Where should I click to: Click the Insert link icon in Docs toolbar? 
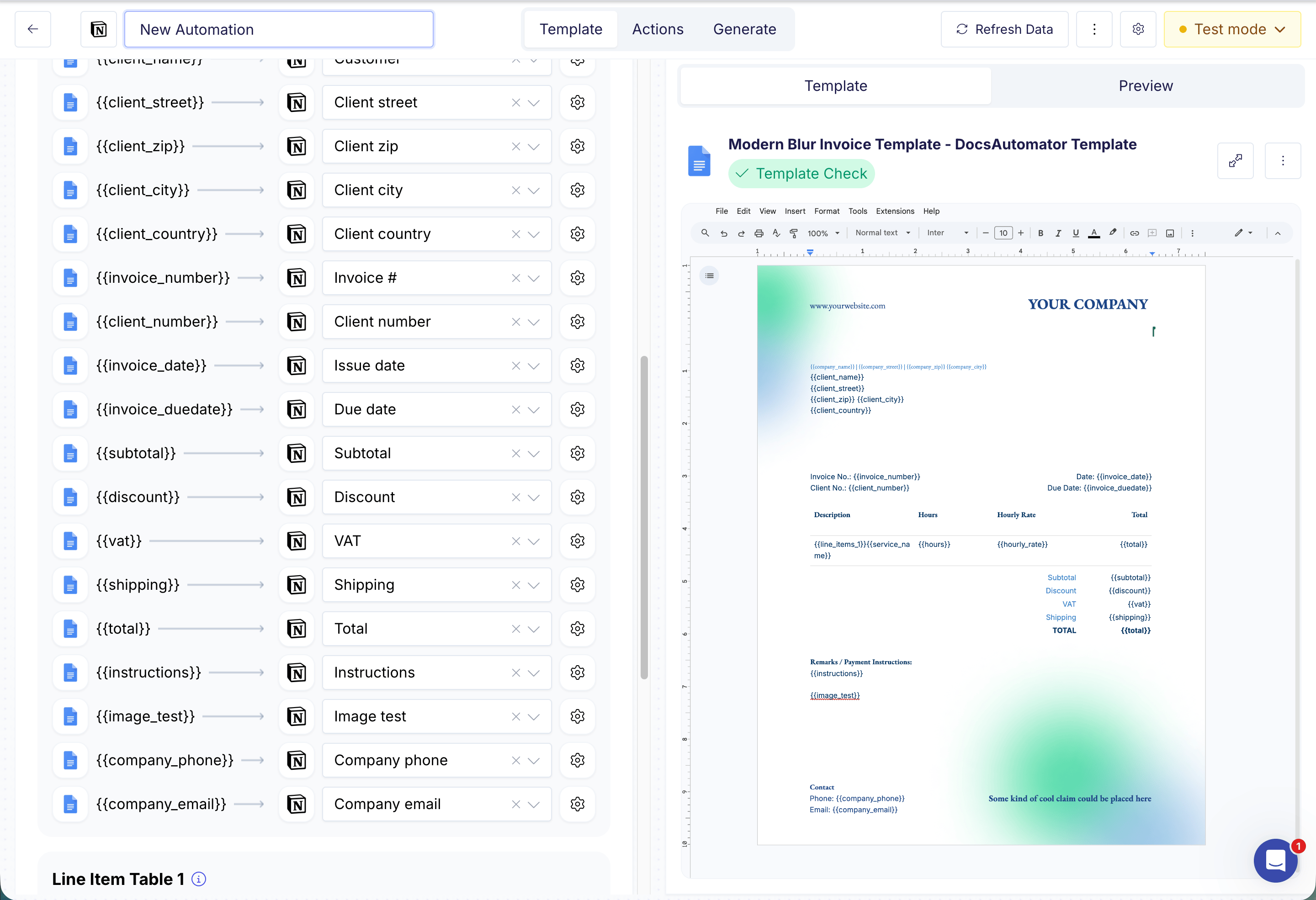[x=1134, y=233]
